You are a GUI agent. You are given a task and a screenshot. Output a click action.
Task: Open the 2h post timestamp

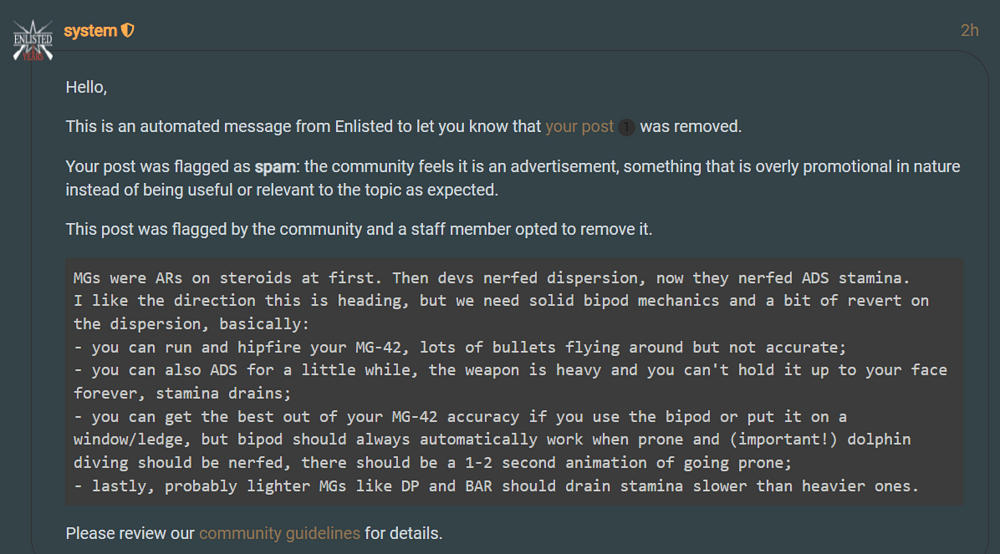click(x=969, y=31)
